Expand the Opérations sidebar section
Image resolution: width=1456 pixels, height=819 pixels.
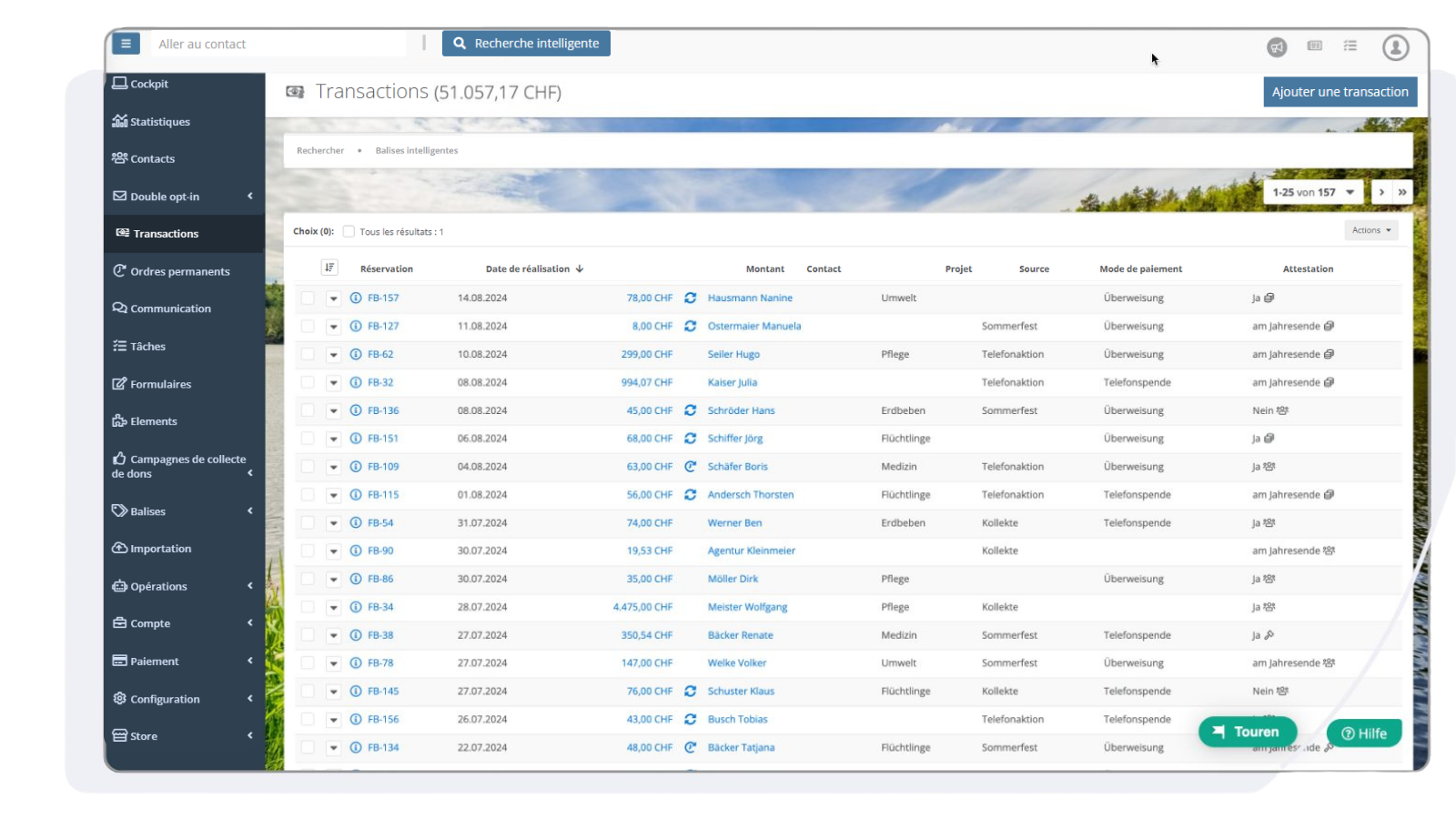(157, 586)
